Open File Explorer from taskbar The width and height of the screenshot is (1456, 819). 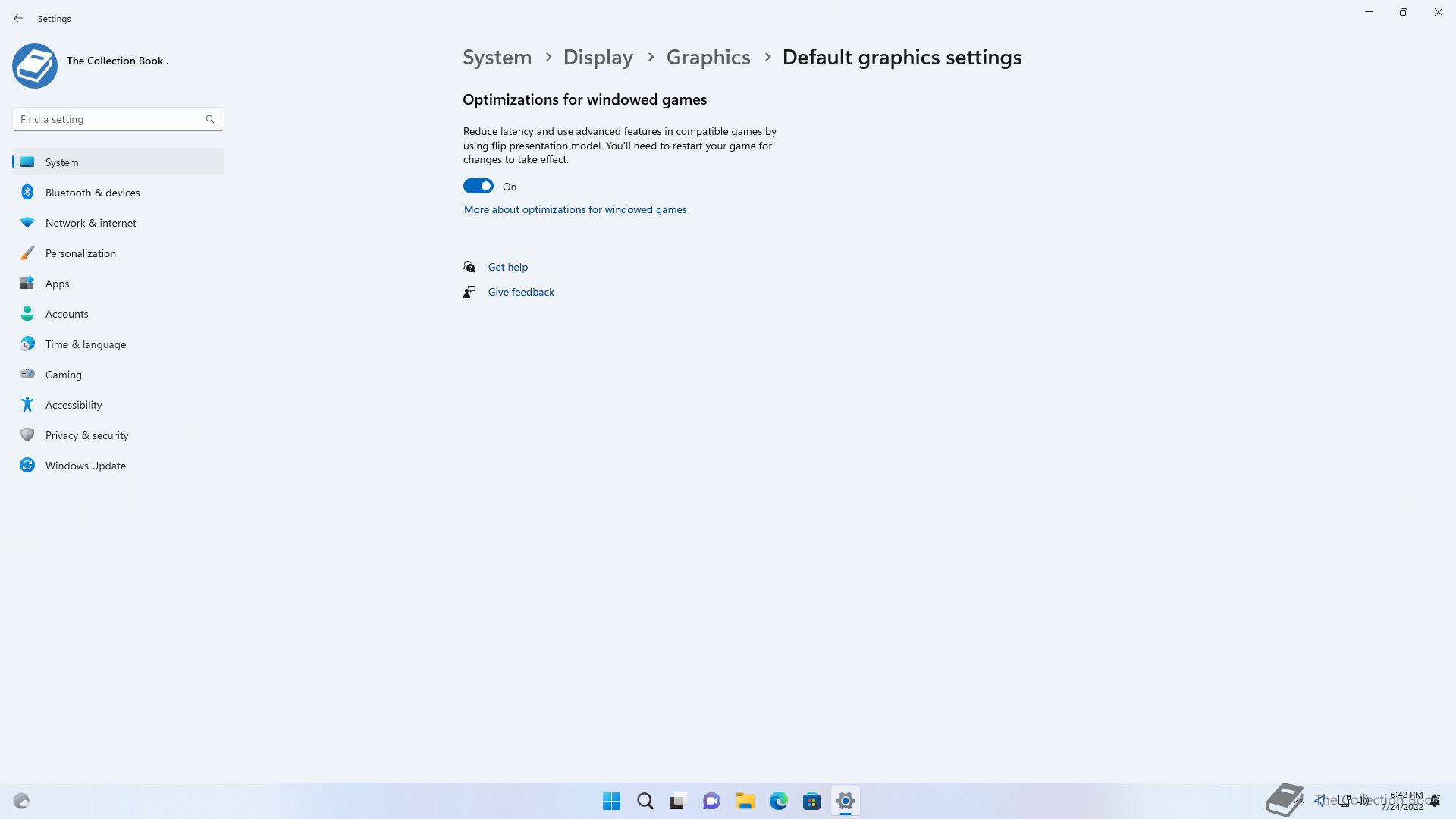click(745, 801)
